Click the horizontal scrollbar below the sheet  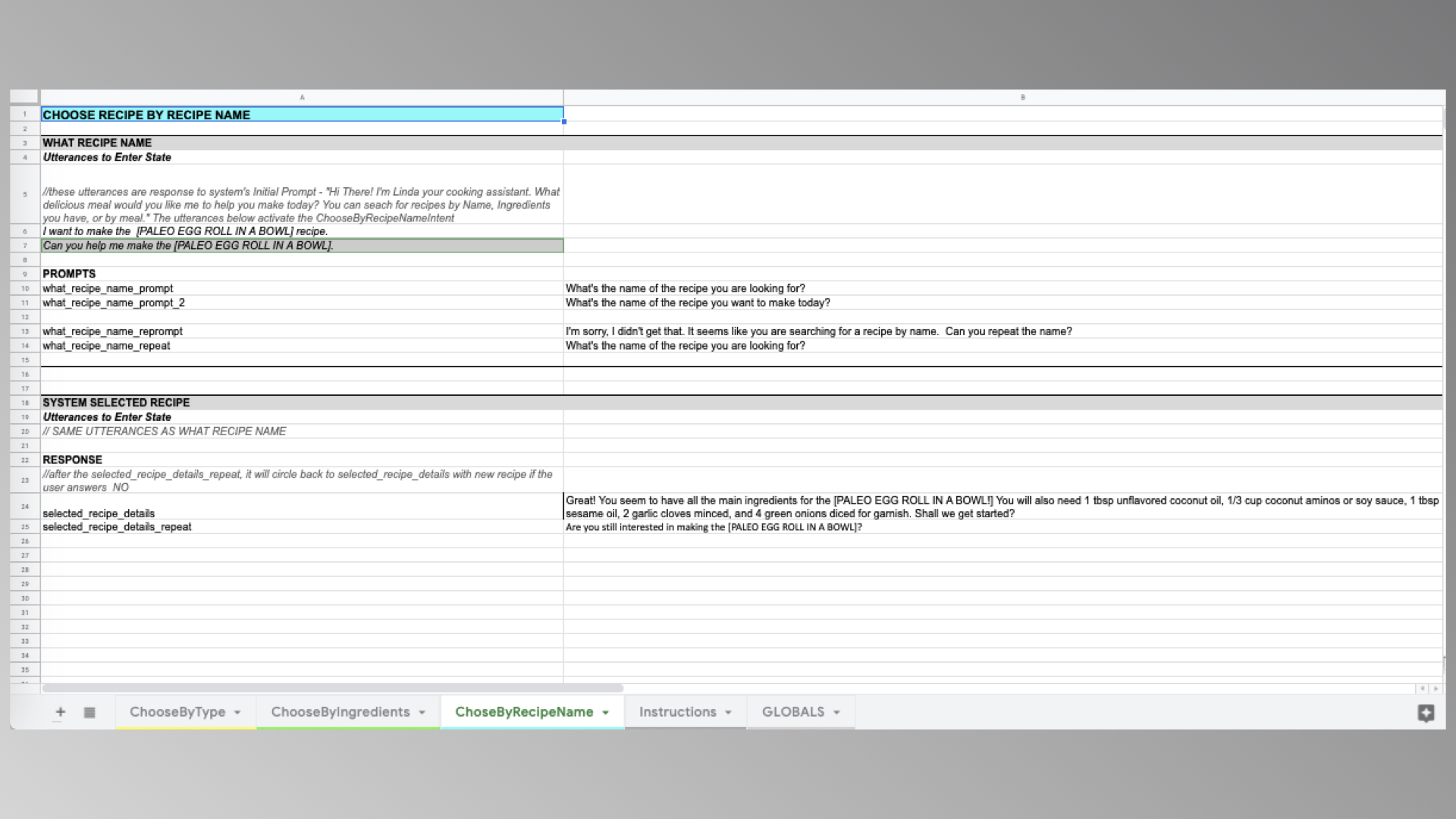click(x=332, y=689)
